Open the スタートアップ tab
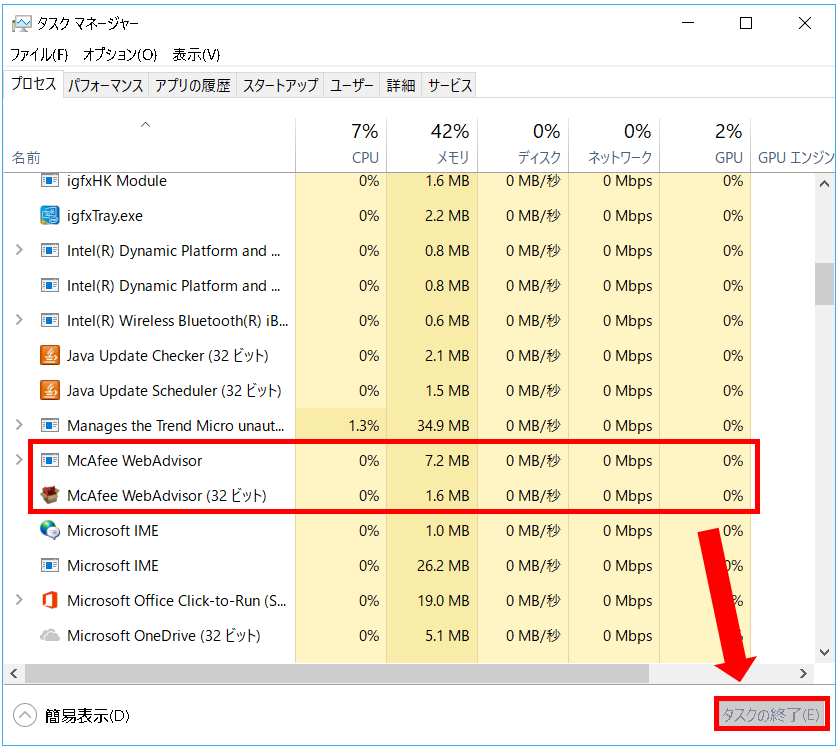840x749 pixels. [280, 86]
